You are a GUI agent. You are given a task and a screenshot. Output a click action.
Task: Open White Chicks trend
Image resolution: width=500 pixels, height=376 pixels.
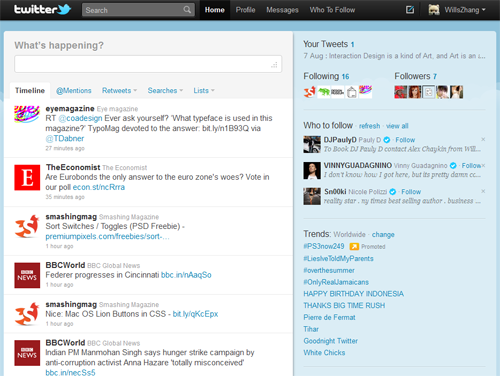coord(324,353)
